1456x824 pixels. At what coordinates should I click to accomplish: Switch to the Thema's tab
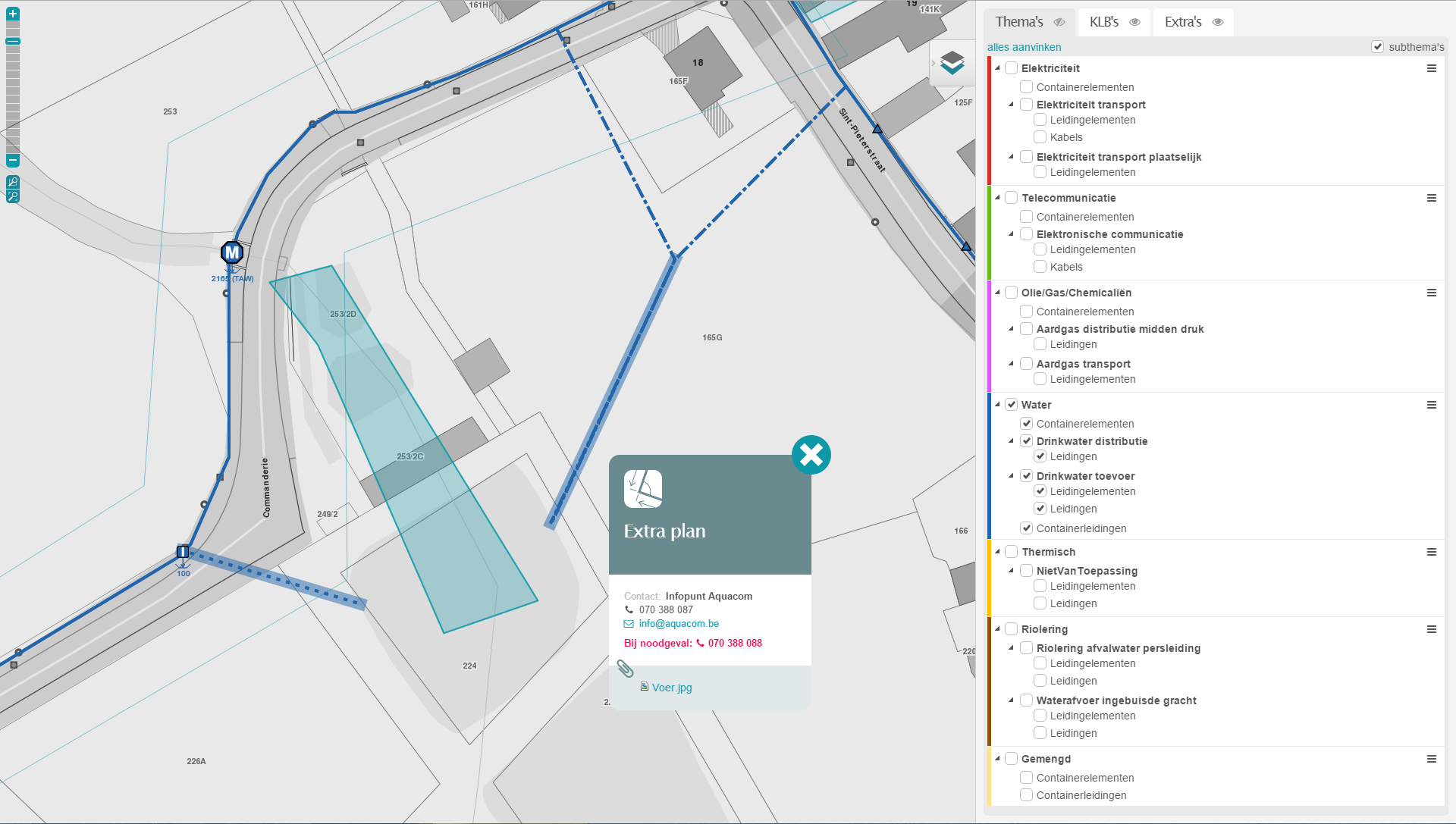point(1030,22)
